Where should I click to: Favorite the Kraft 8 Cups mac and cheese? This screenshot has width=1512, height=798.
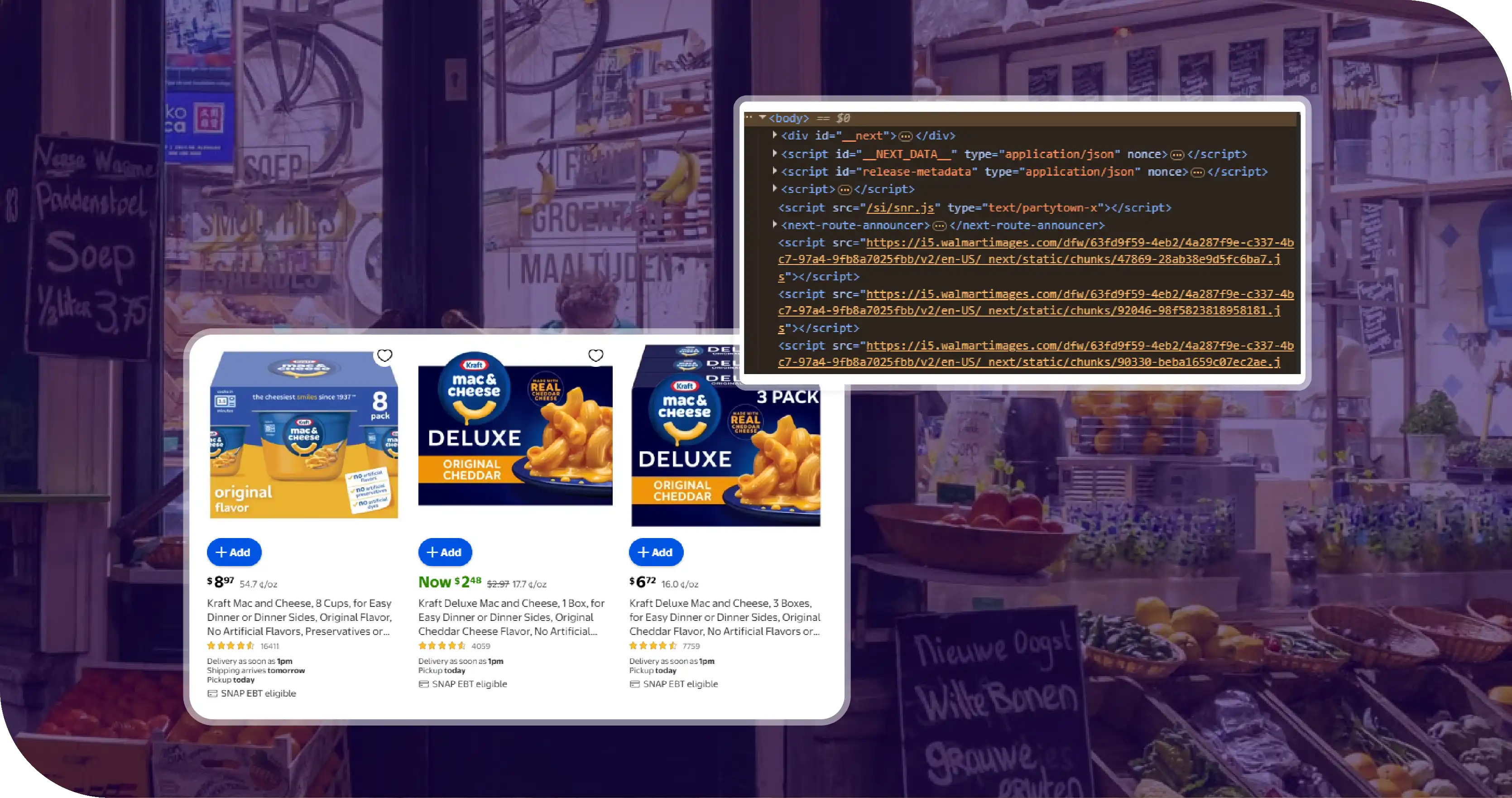(x=384, y=355)
